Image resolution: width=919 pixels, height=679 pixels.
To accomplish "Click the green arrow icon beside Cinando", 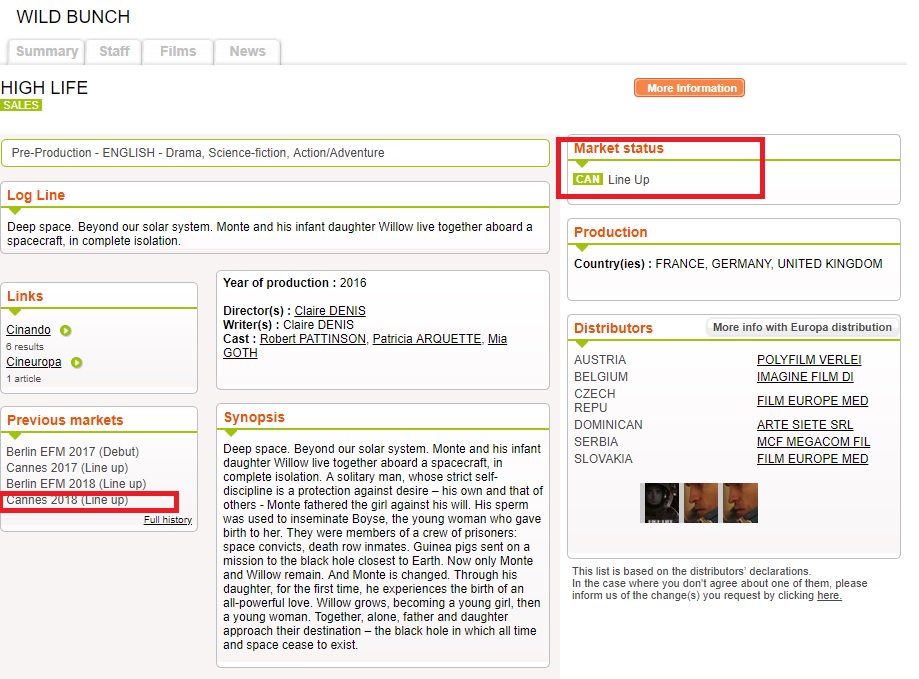I will 66,330.
